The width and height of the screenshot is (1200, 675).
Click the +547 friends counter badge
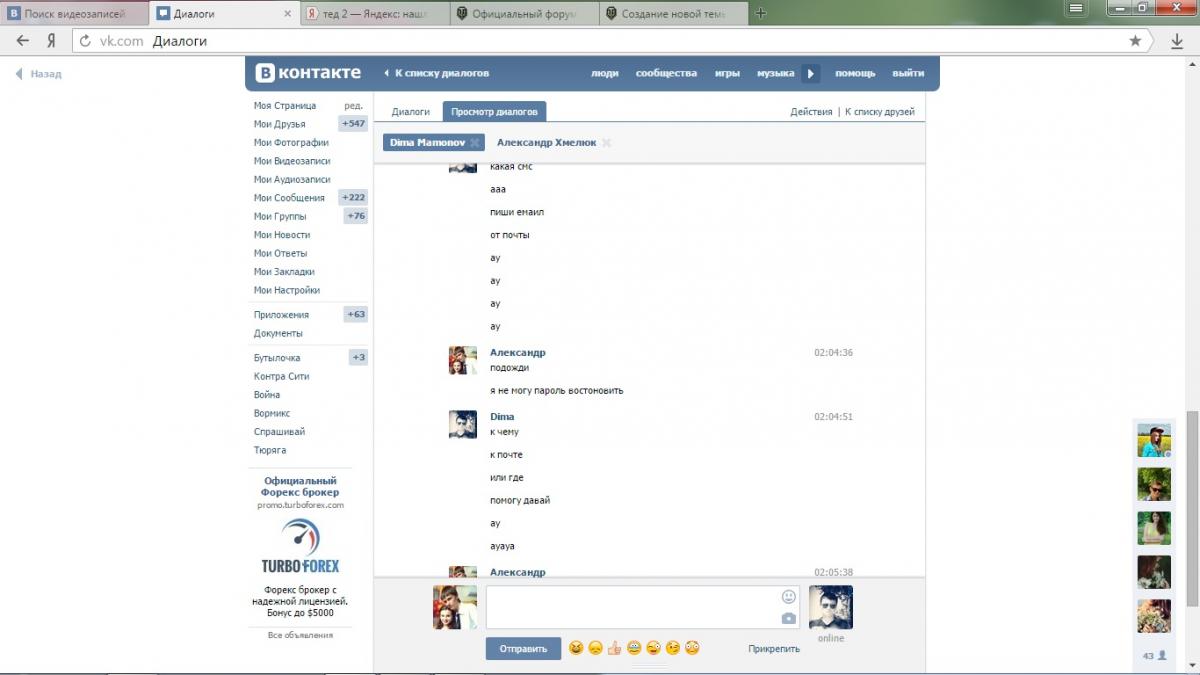point(353,124)
